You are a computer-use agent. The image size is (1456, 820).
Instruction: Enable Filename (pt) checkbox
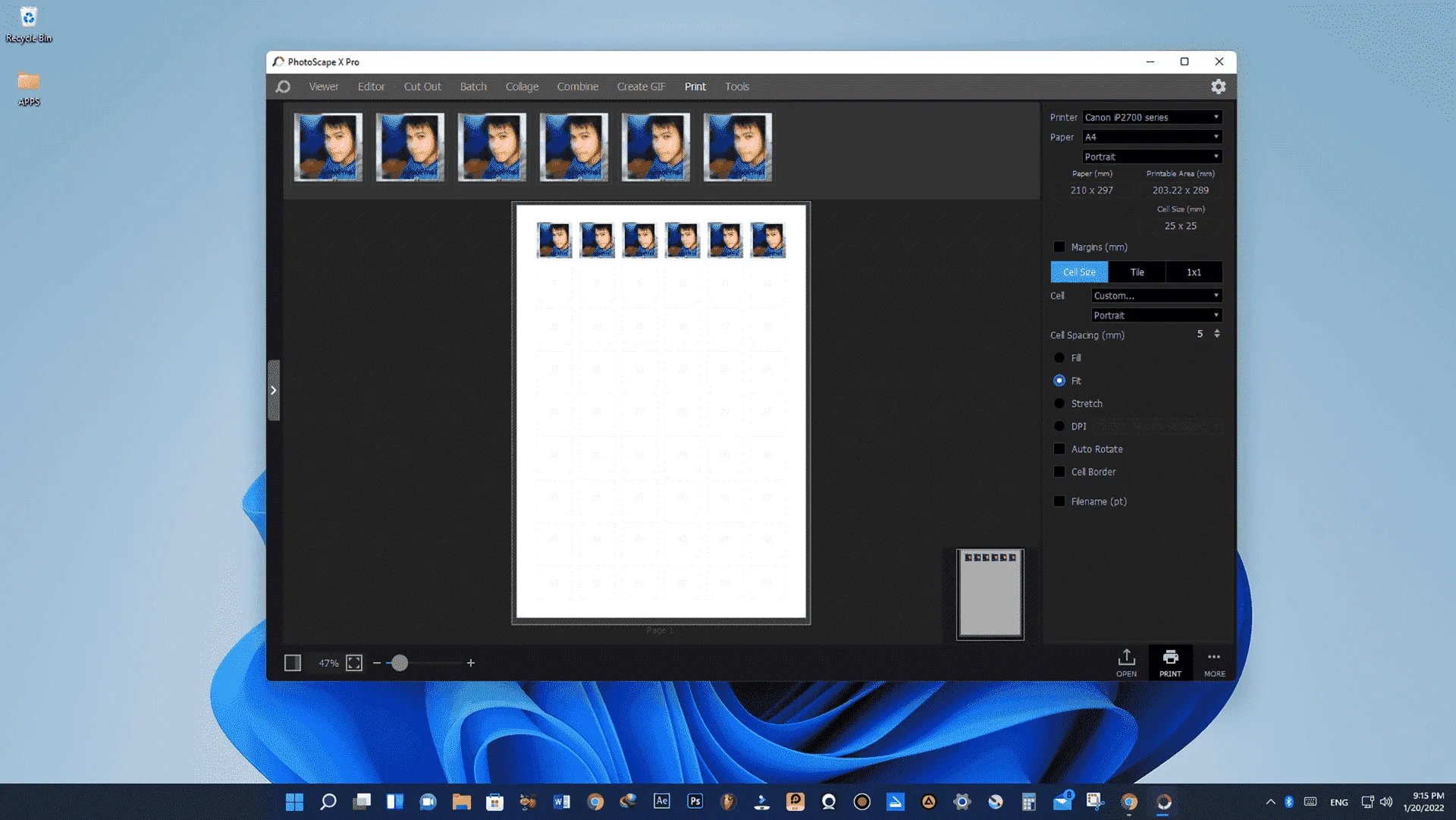[x=1059, y=501]
